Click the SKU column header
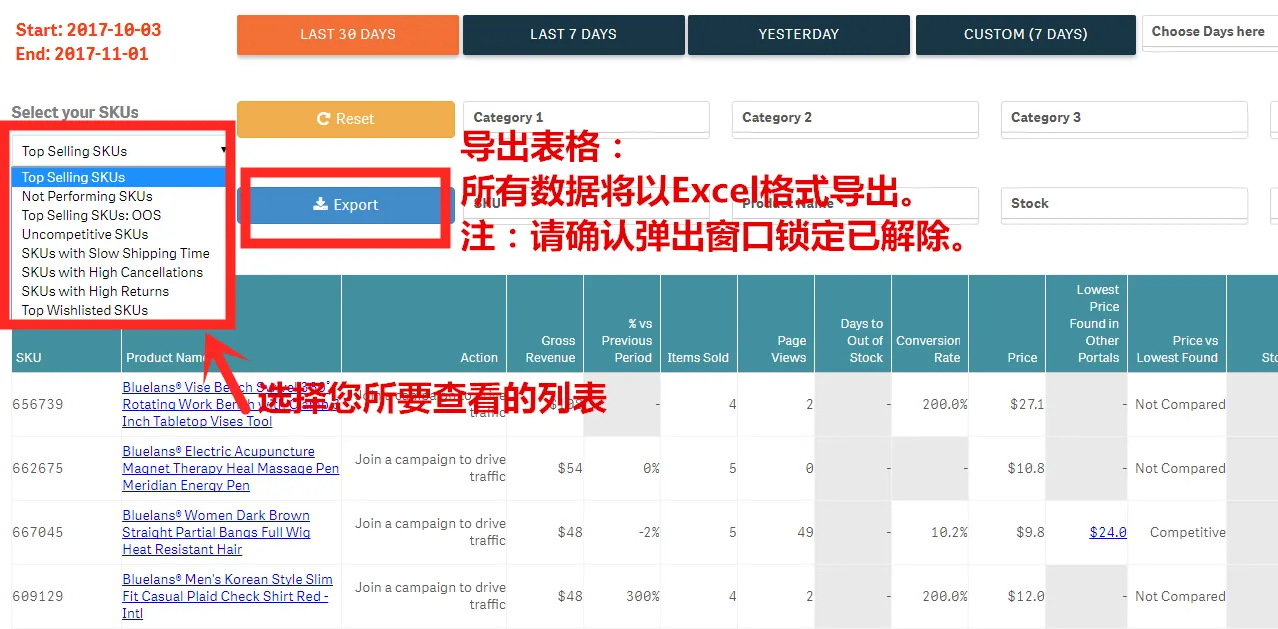Screen dimensions: 1278x629 [29, 357]
